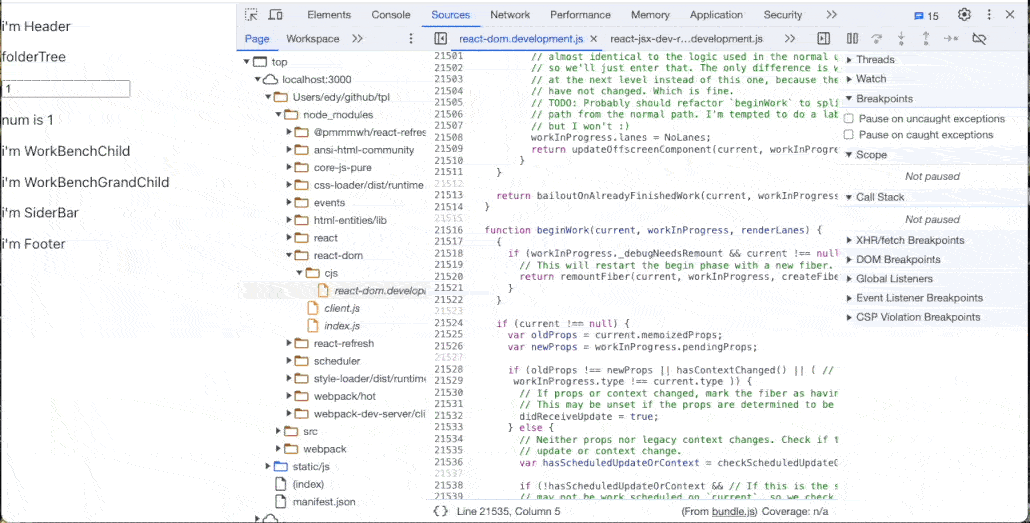Open navigator pane three-dot menu
Image resolution: width=1030 pixels, height=523 pixels.
pos(411,39)
